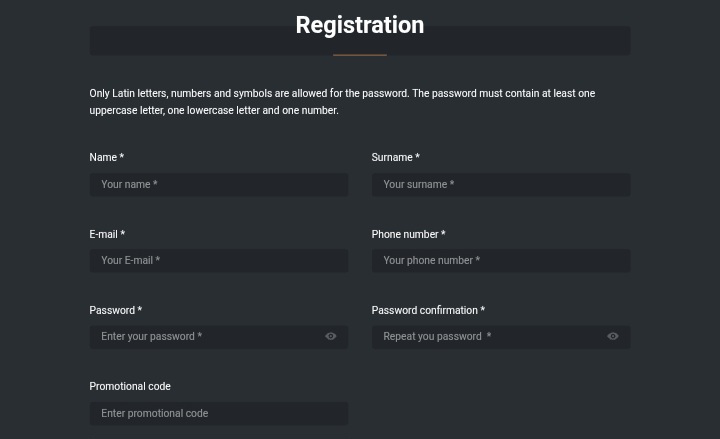Select the Your E-mail input box
Image resolution: width=720 pixels, height=439 pixels.
click(x=218, y=261)
